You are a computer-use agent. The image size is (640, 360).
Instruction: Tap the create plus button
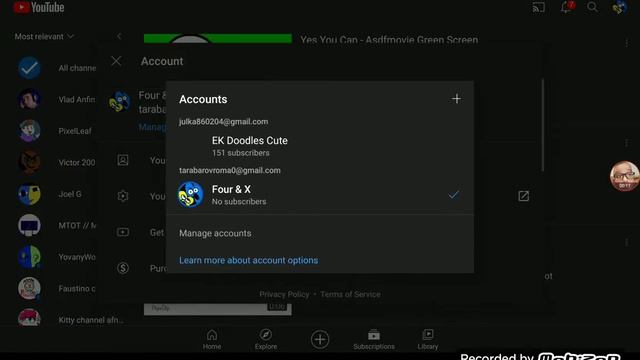pyautogui.click(x=320, y=339)
